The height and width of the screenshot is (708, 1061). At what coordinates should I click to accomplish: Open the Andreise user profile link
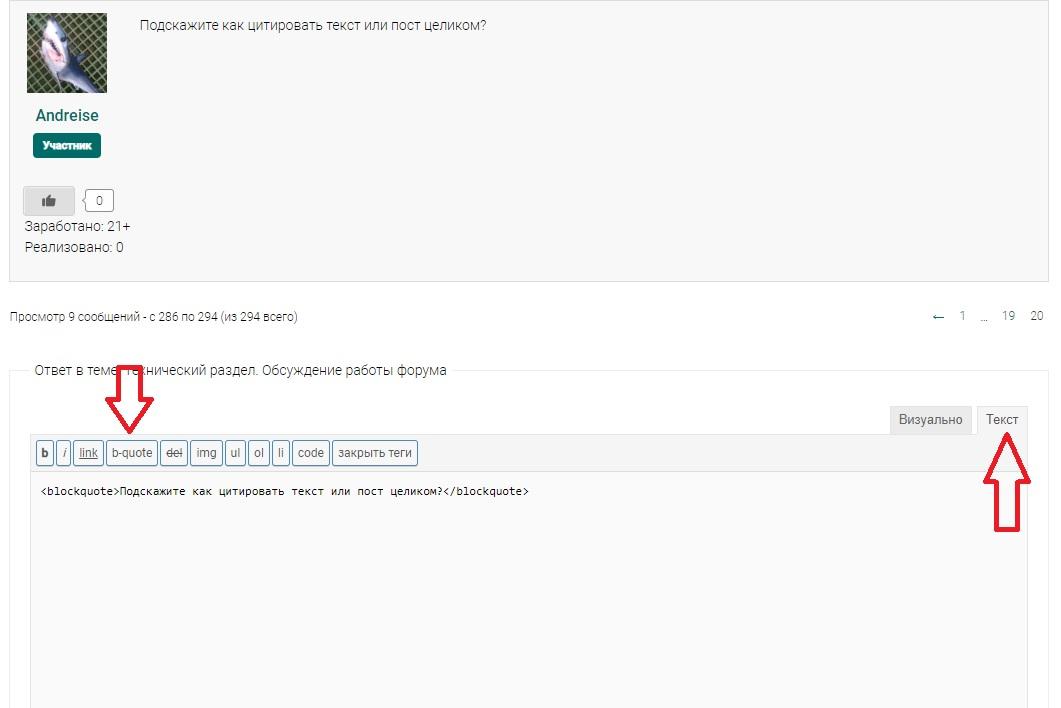coord(67,115)
